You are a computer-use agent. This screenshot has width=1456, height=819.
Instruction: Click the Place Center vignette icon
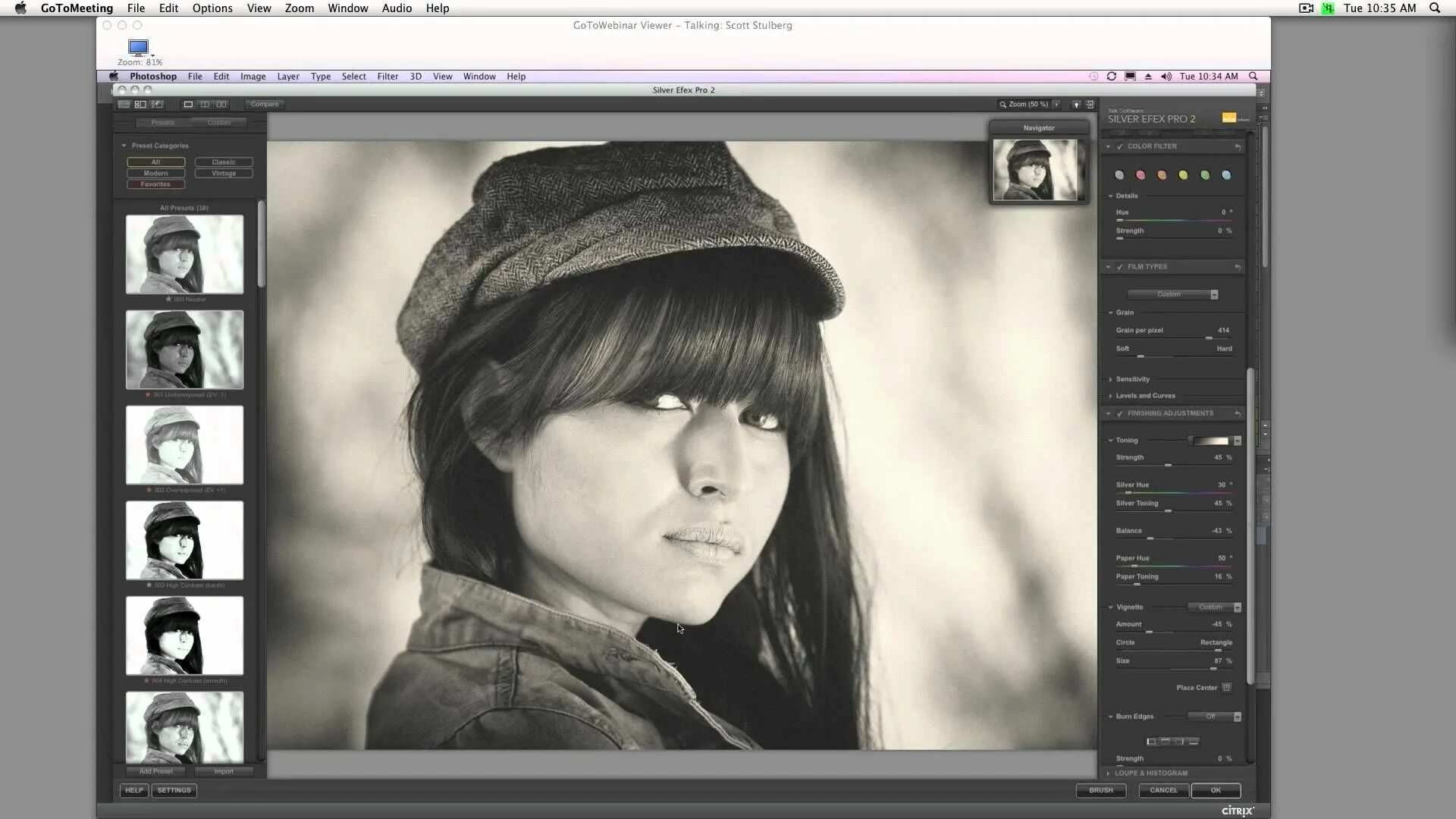click(x=1226, y=688)
